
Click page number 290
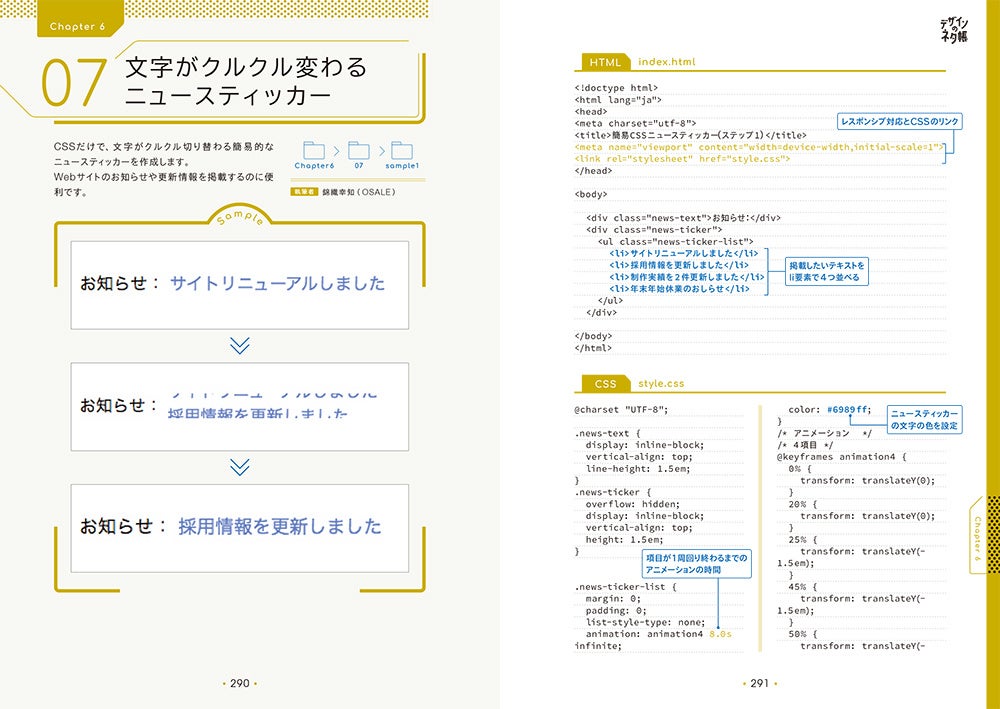[x=240, y=683]
